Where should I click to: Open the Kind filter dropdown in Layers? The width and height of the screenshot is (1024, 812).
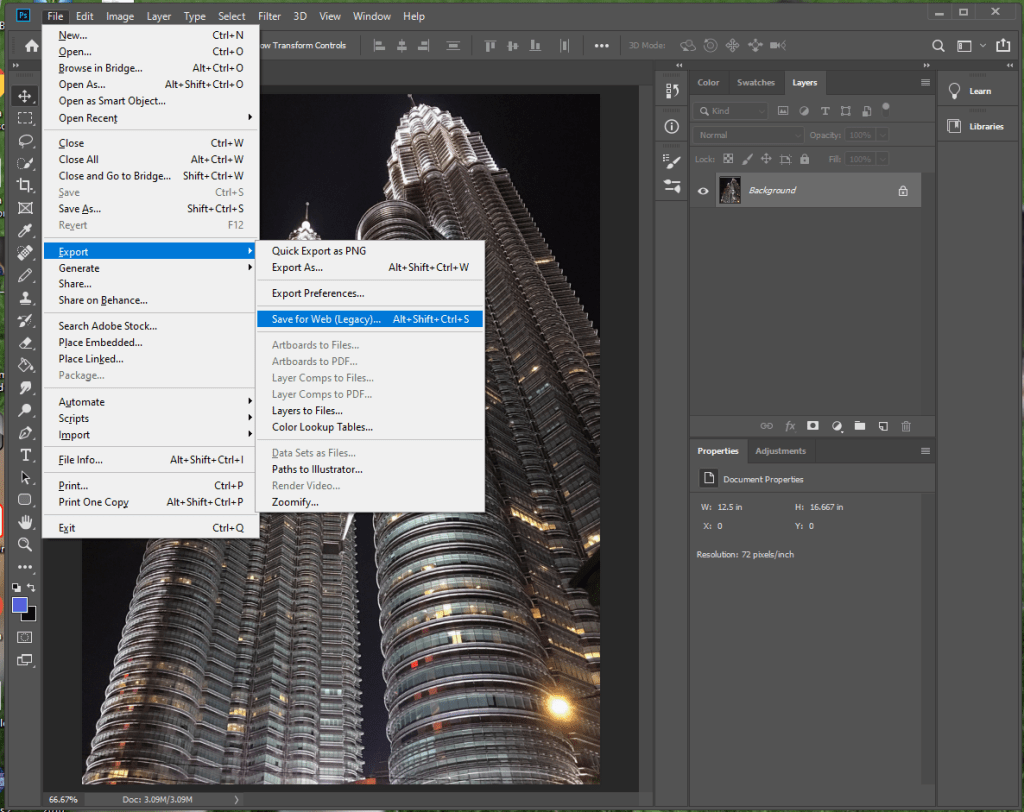pyautogui.click(x=732, y=111)
